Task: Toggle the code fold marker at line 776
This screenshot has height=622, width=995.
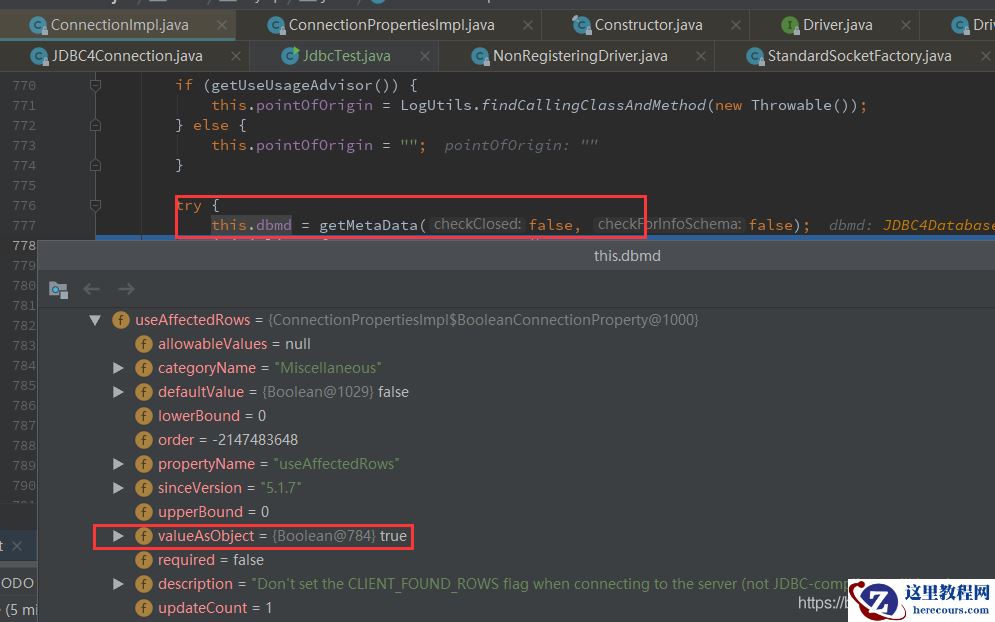Action: click(x=95, y=206)
